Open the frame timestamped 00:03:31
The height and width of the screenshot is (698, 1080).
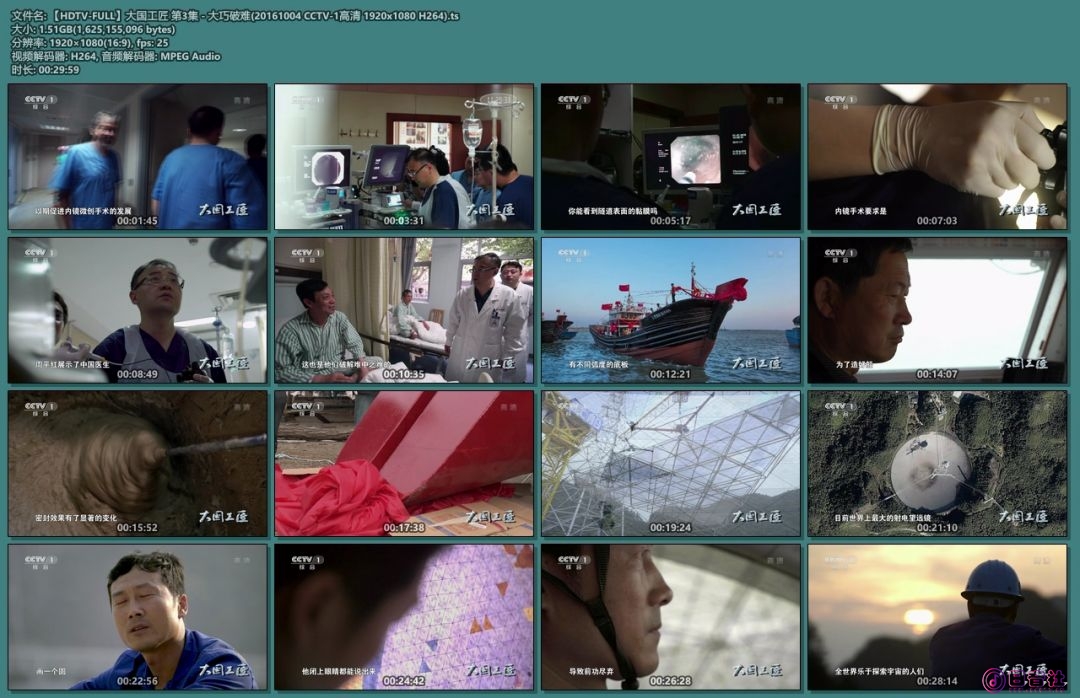[x=404, y=156]
